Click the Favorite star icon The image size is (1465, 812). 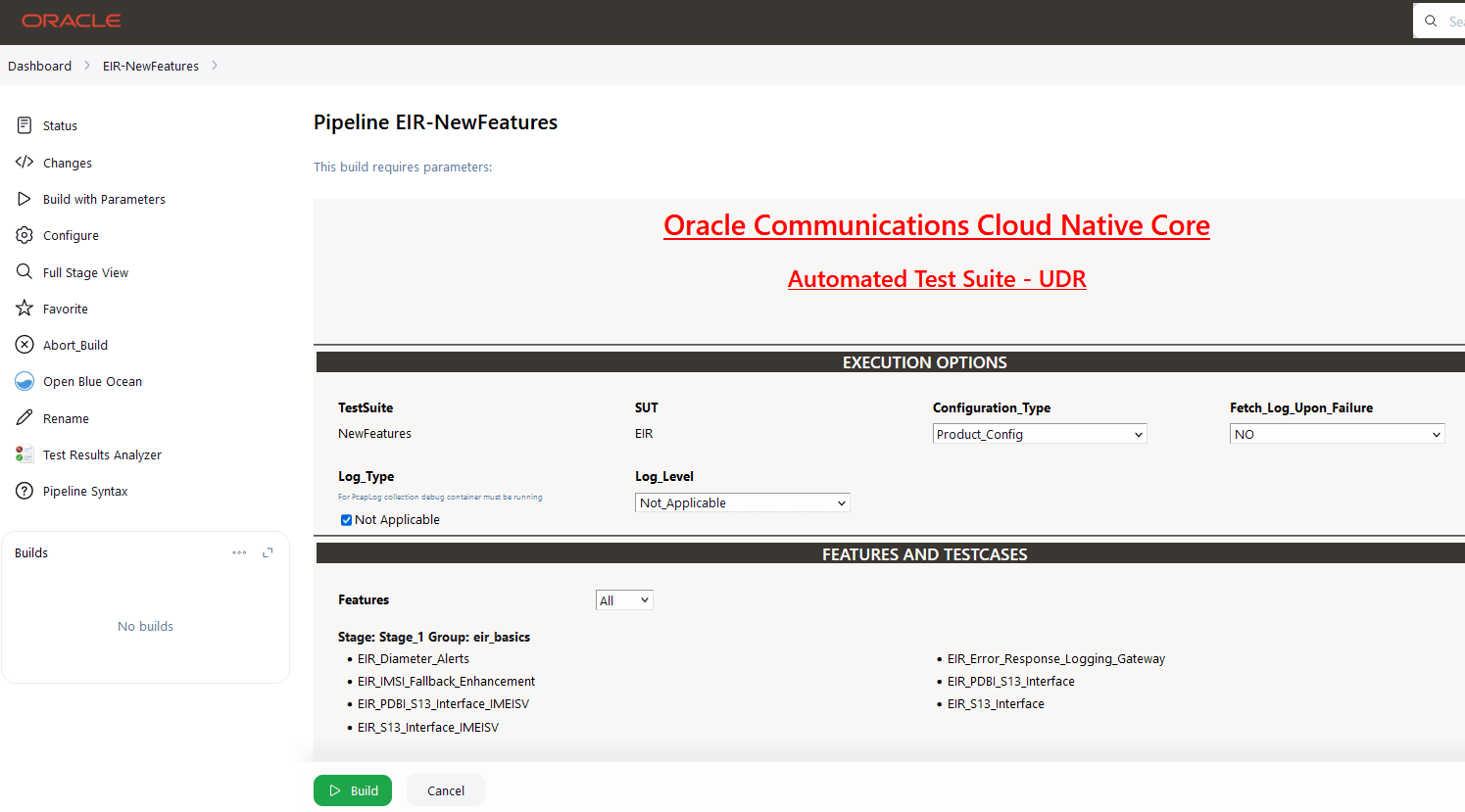[x=24, y=309]
